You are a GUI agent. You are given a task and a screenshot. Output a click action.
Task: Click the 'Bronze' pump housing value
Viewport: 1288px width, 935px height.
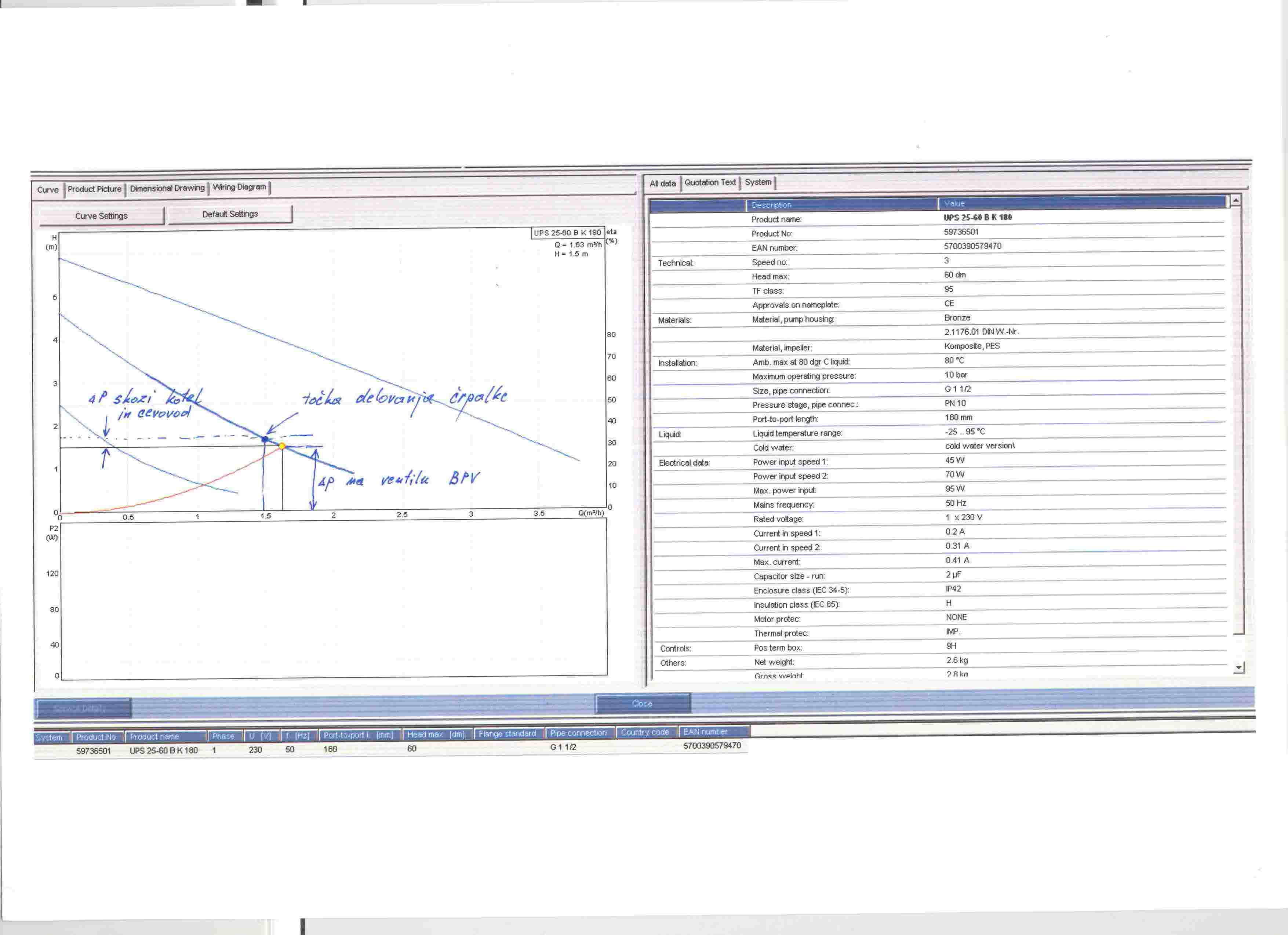point(957,317)
